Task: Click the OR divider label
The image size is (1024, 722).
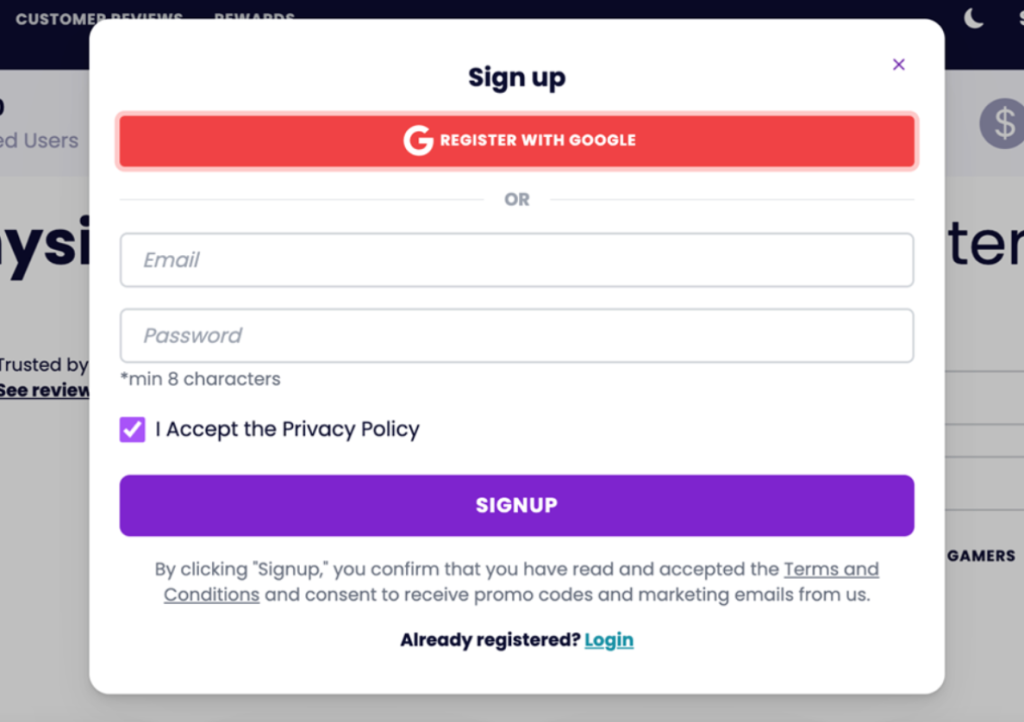Action: click(x=516, y=200)
